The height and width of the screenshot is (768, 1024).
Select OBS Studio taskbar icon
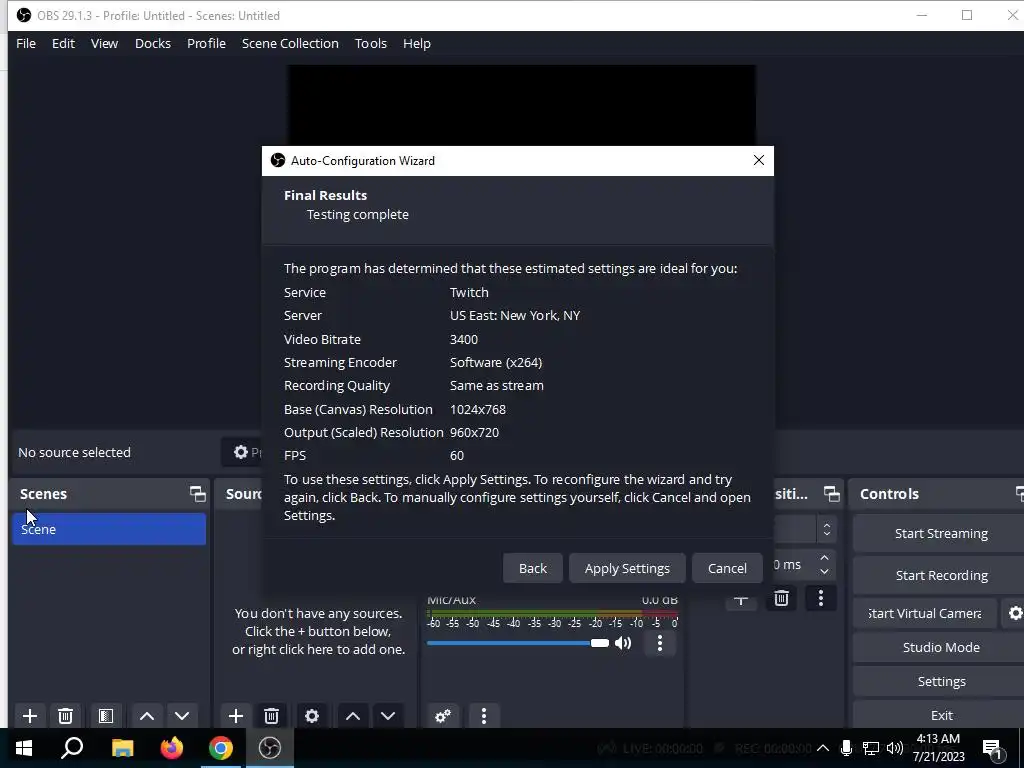270,748
